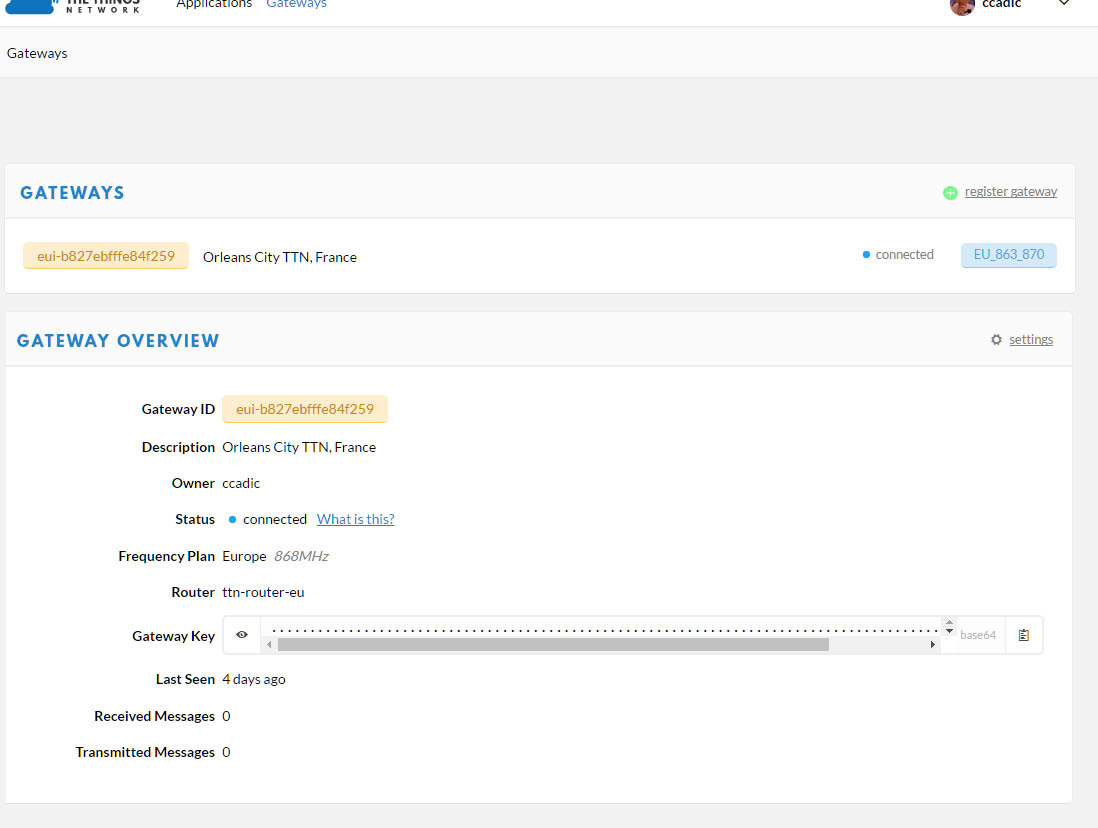Image resolution: width=1098 pixels, height=828 pixels.
Task: Copy gateway key with clipboard icon
Action: pyautogui.click(x=1024, y=635)
